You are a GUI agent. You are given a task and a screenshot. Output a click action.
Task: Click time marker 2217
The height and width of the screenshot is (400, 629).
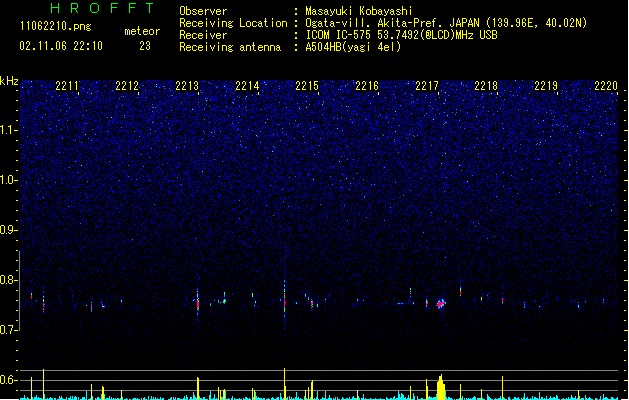(x=427, y=86)
